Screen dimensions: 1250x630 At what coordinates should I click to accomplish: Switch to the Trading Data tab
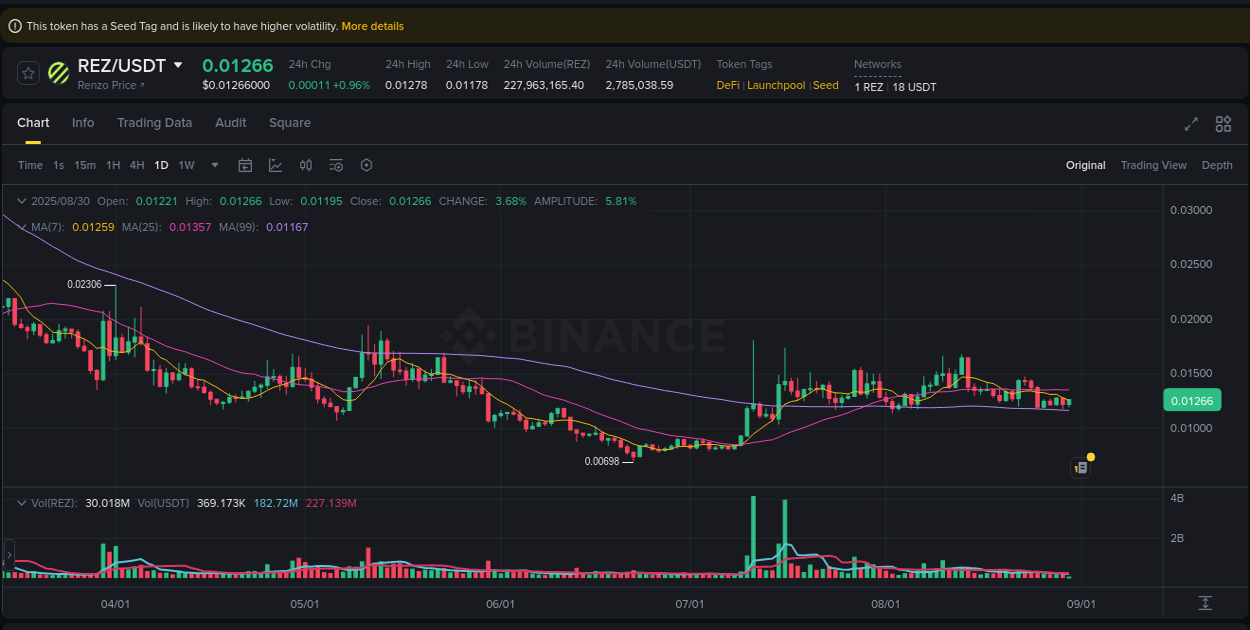(154, 122)
